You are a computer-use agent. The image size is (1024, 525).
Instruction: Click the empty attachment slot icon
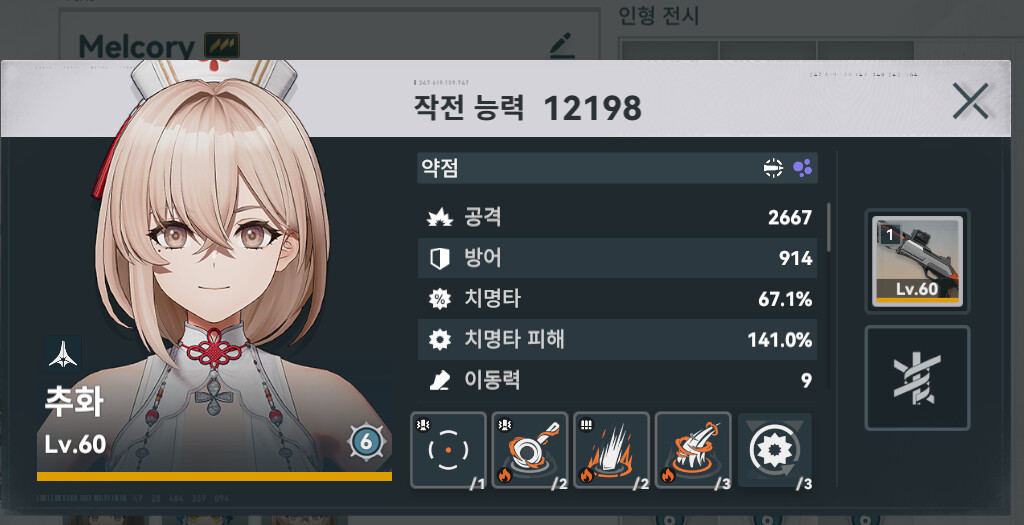tap(918, 378)
